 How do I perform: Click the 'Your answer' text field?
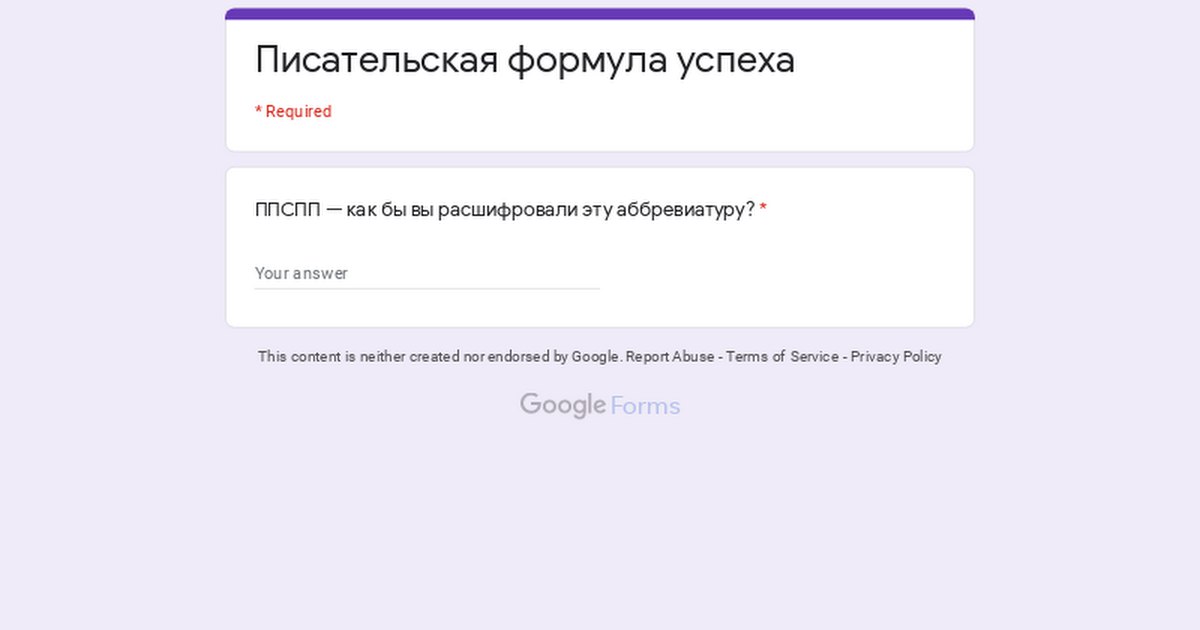coord(427,273)
